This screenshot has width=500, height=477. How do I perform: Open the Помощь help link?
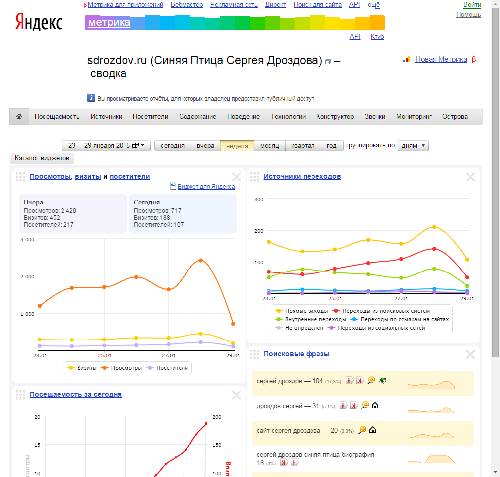tap(468, 15)
